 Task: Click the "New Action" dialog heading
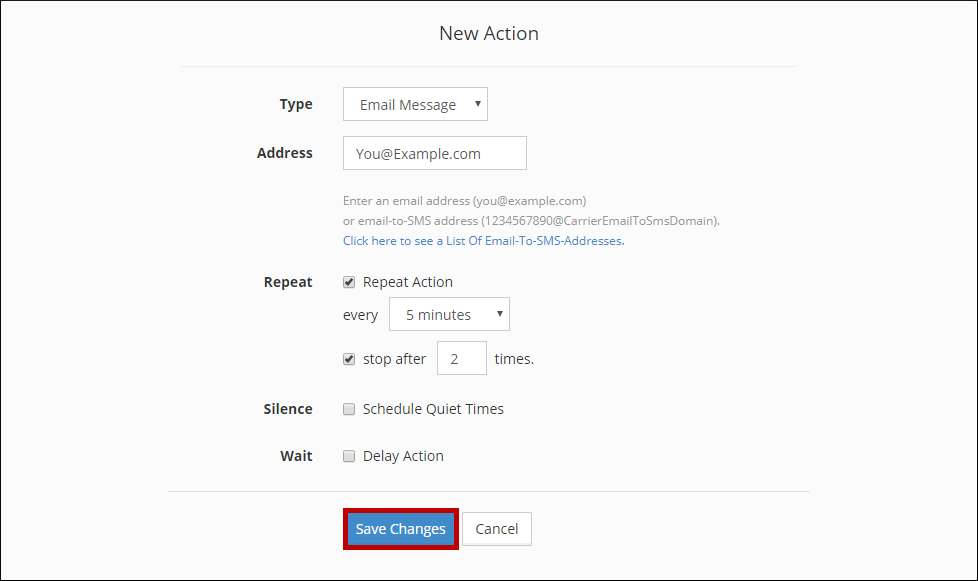pyautogui.click(x=489, y=34)
